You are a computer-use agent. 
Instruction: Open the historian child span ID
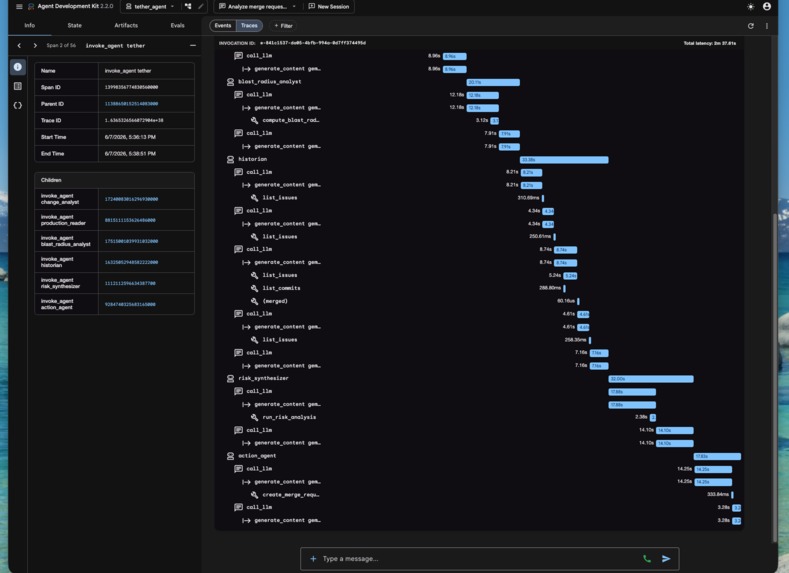click(131, 263)
